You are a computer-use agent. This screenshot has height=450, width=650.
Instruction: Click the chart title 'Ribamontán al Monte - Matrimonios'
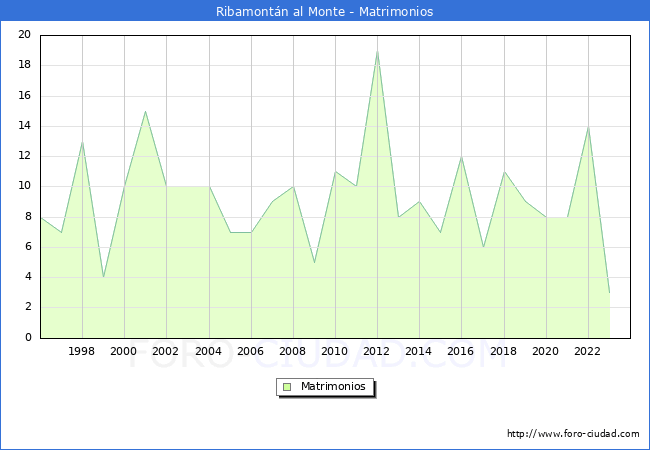pos(325,12)
